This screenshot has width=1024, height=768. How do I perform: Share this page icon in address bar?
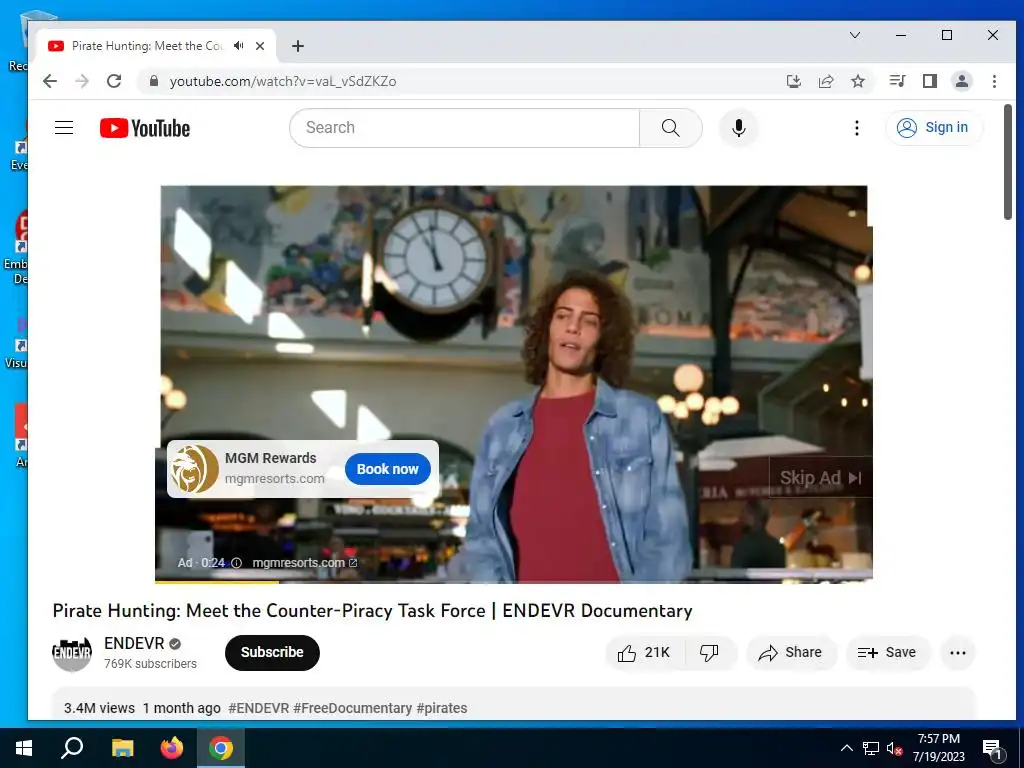pyautogui.click(x=825, y=81)
